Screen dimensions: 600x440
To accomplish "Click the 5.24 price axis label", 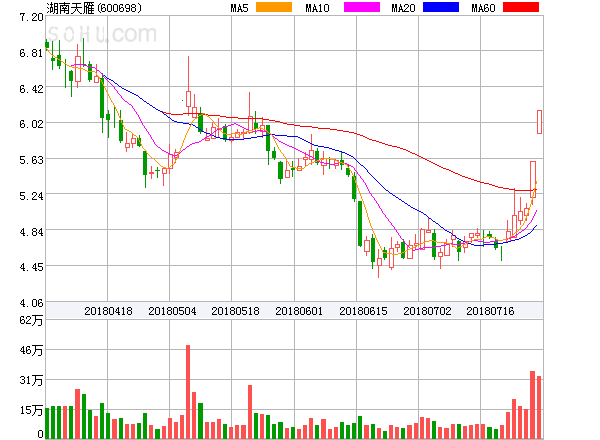I will pos(31,196).
